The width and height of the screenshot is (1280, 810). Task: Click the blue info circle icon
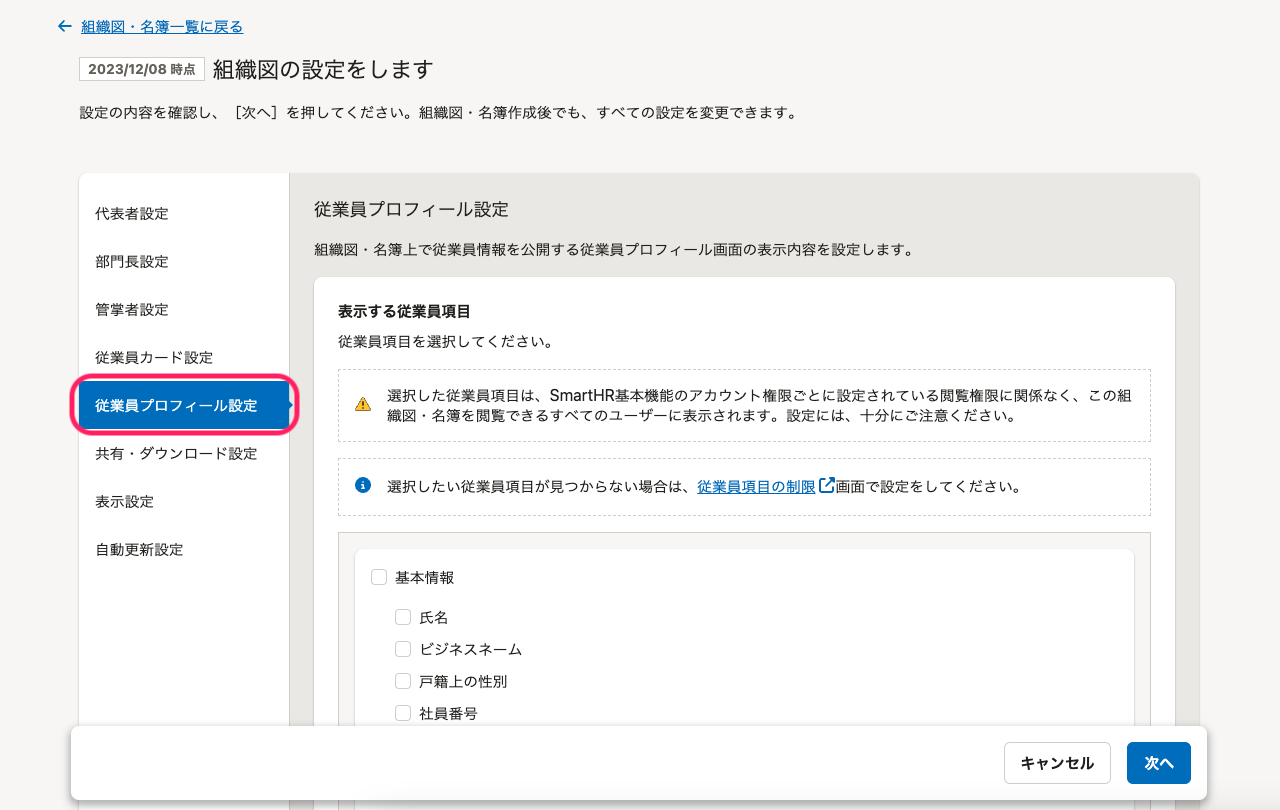click(363, 486)
